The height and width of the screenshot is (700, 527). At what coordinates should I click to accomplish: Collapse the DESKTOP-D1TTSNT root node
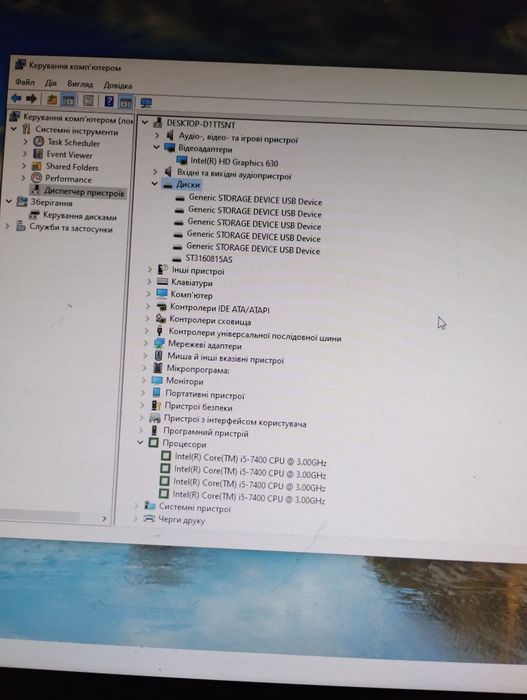(145, 122)
